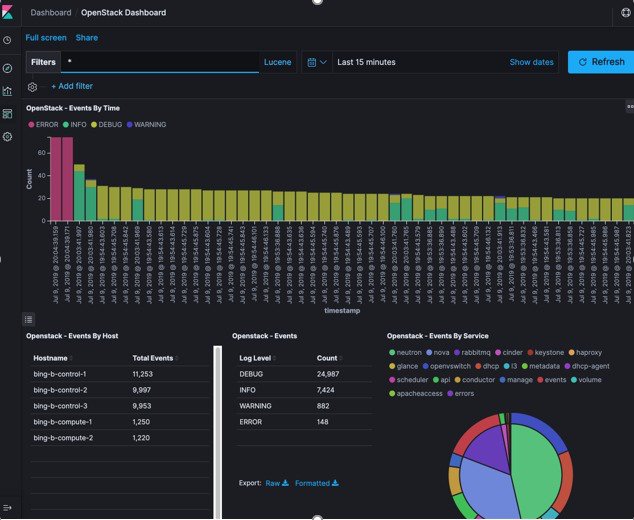Select haproxy legend entry

click(x=585, y=353)
